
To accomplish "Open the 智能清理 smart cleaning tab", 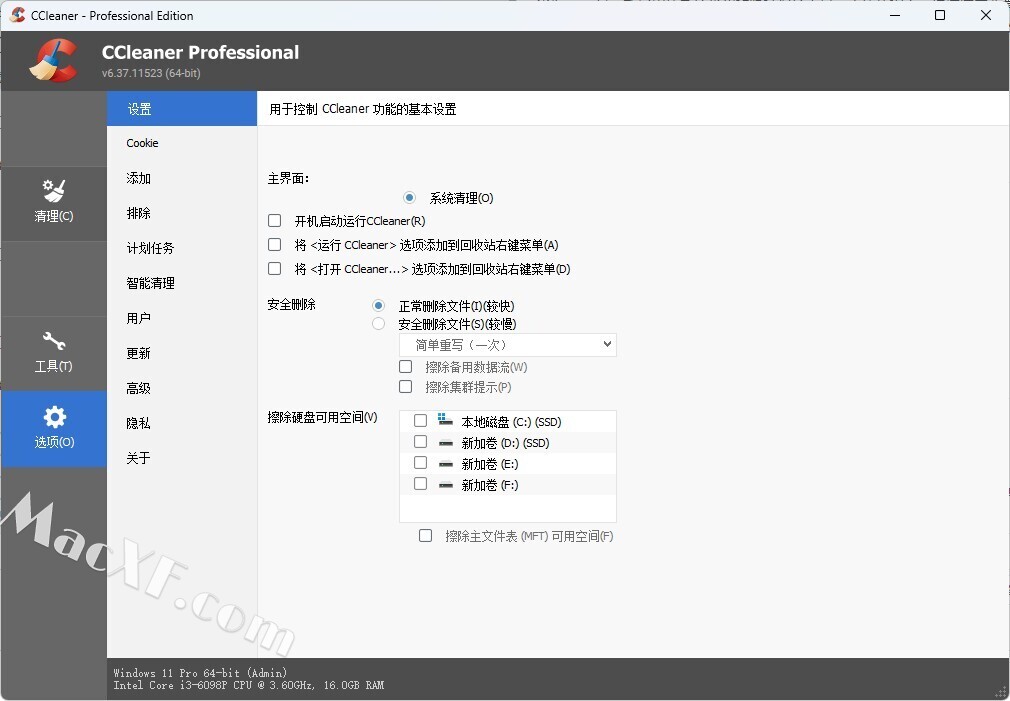I will click(182, 283).
